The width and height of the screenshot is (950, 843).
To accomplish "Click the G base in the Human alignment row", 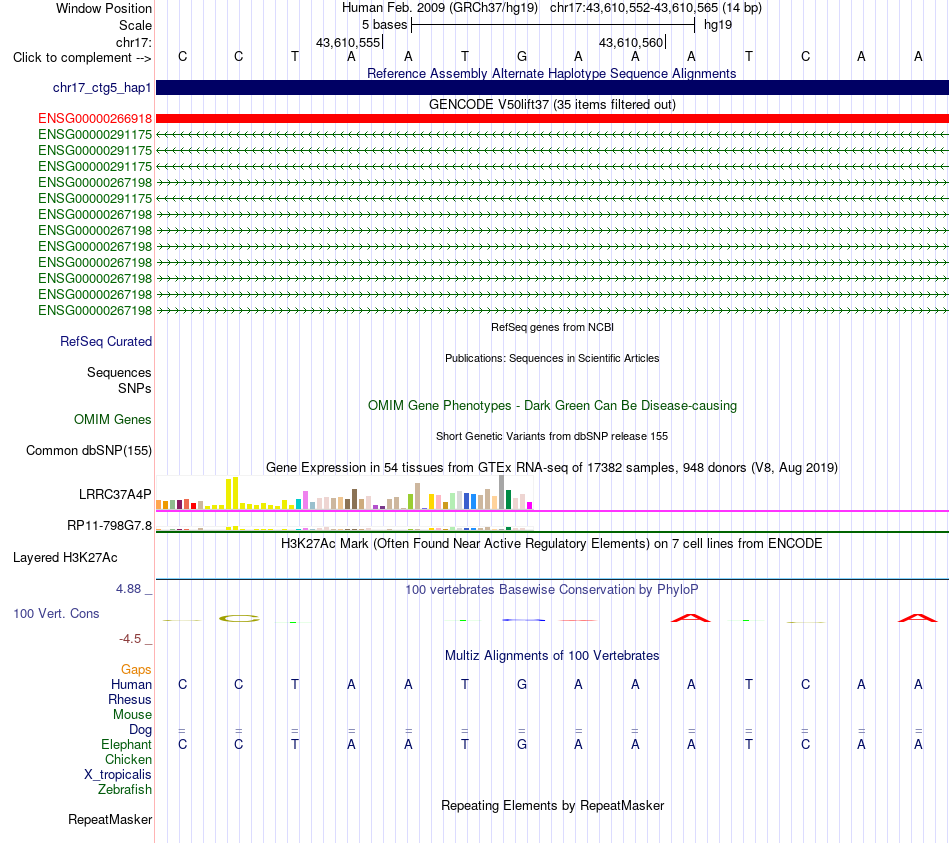I will [522, 684].
